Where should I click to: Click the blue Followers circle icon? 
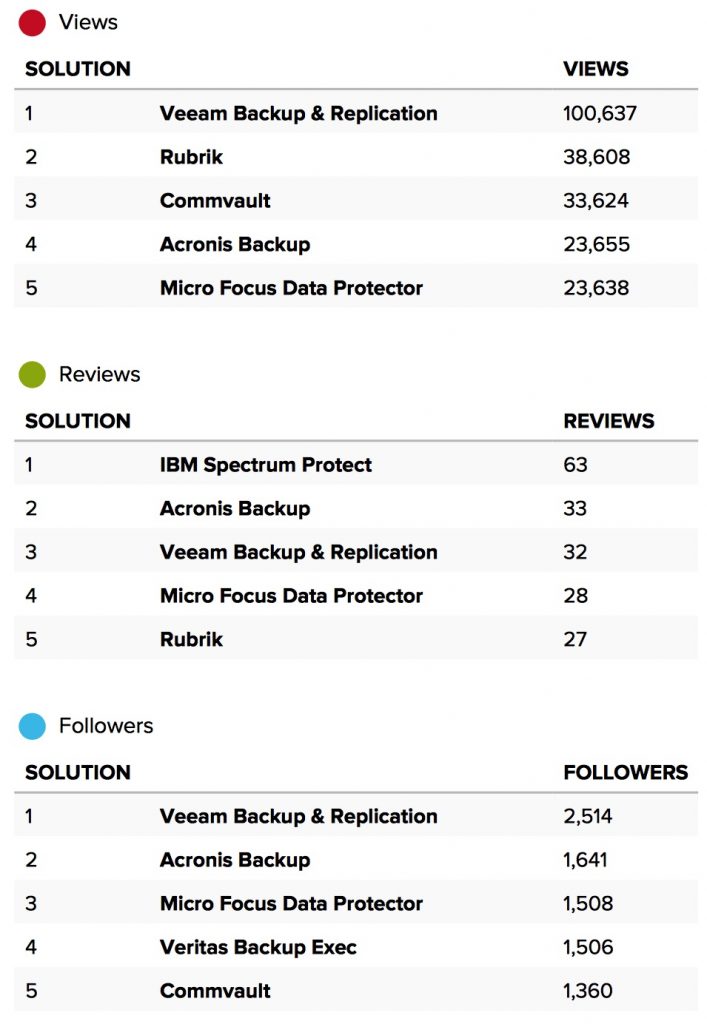pyautogui.click(x=32, y=726)
